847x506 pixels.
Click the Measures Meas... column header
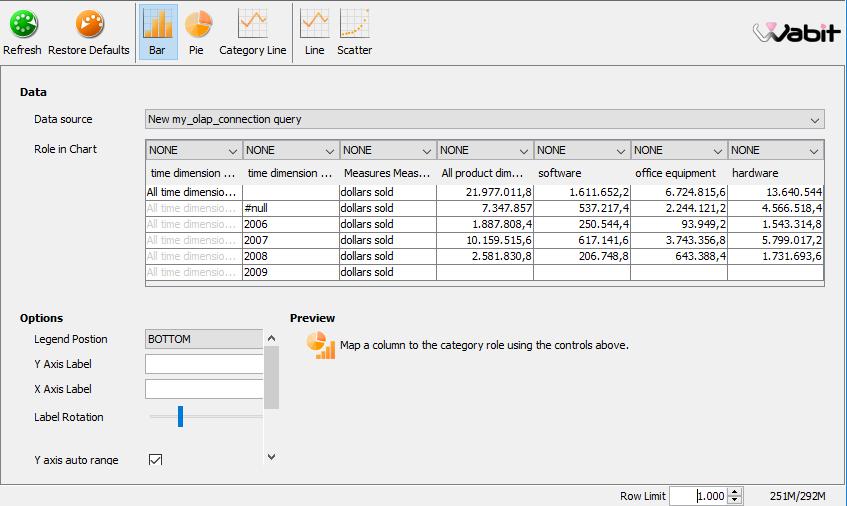click(387, 173)
